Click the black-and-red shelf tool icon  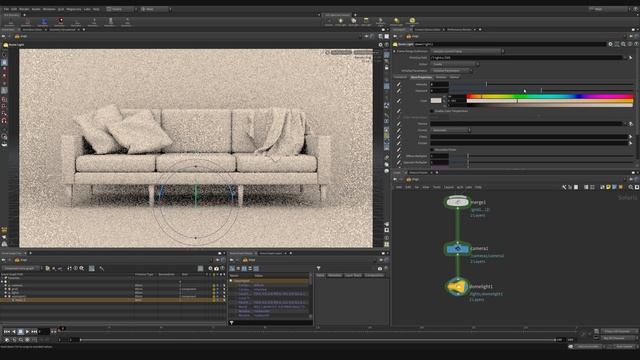[60, 22]
